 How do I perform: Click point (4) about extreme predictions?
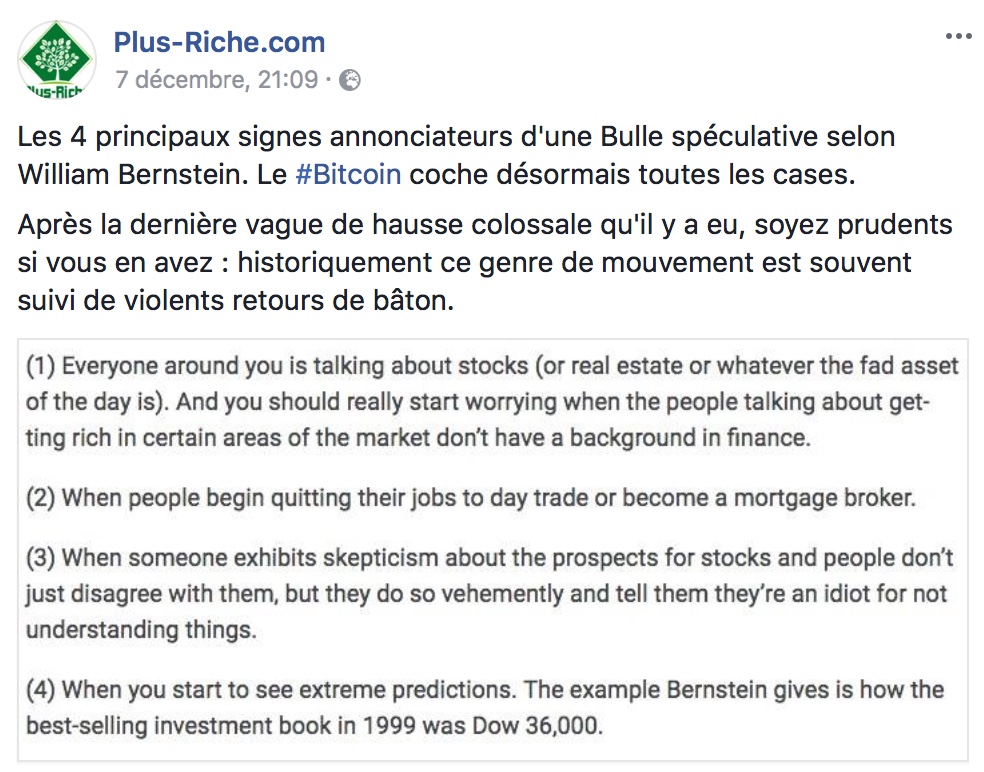(485, 705)
